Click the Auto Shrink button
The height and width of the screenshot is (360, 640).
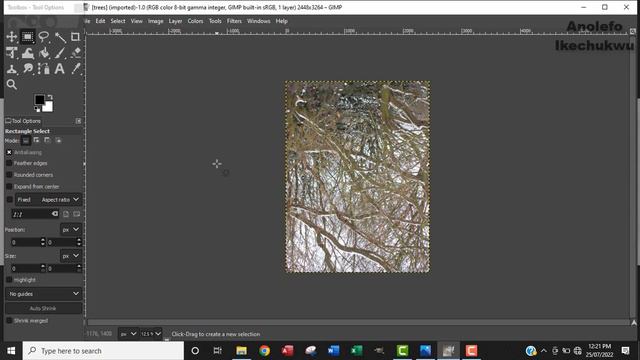click(x=43, y=308)
